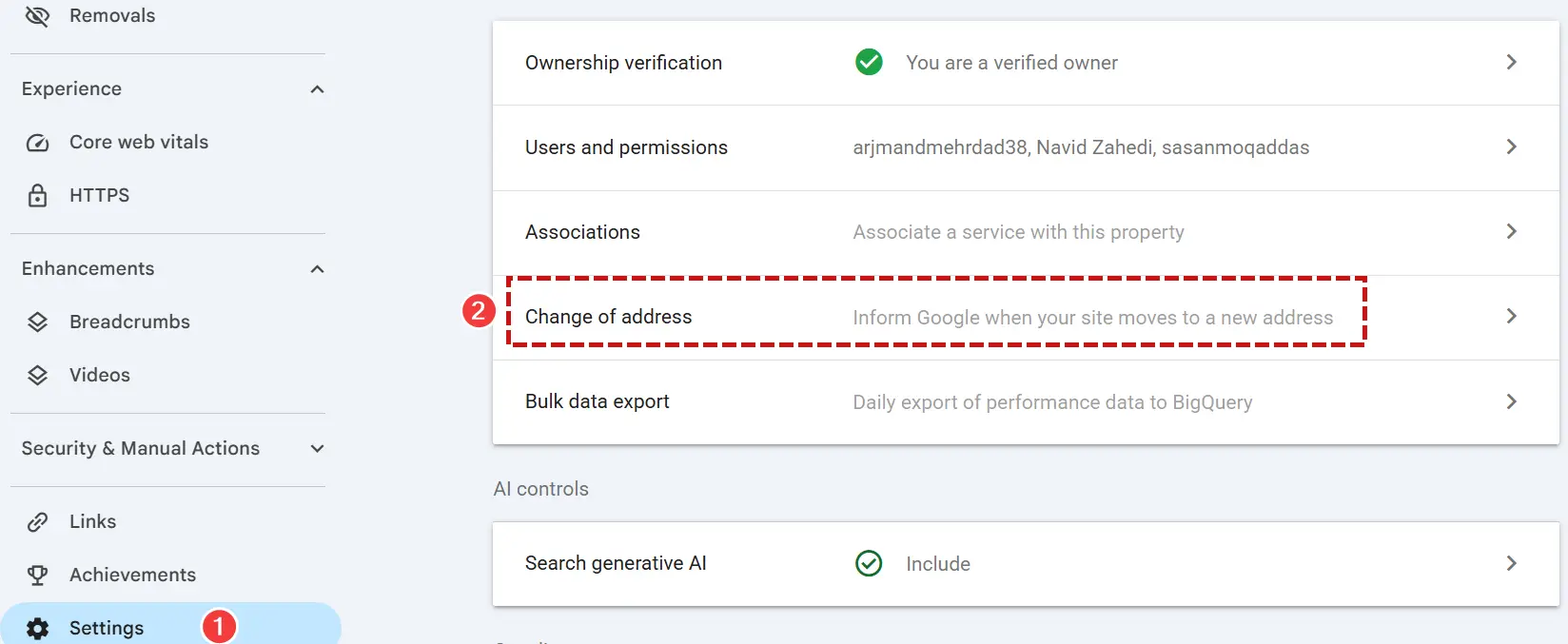This screenshot has height=644, width=1568.
Task: Select the Videos layers icon
Action: click(37, 375)
